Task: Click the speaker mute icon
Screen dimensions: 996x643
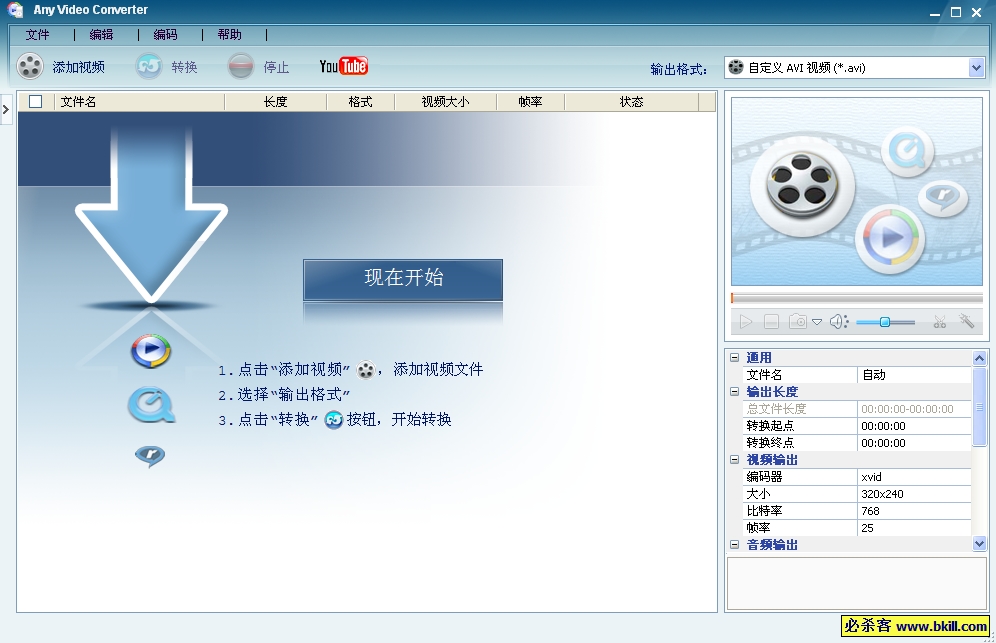Action: click(x=838, y=322)
